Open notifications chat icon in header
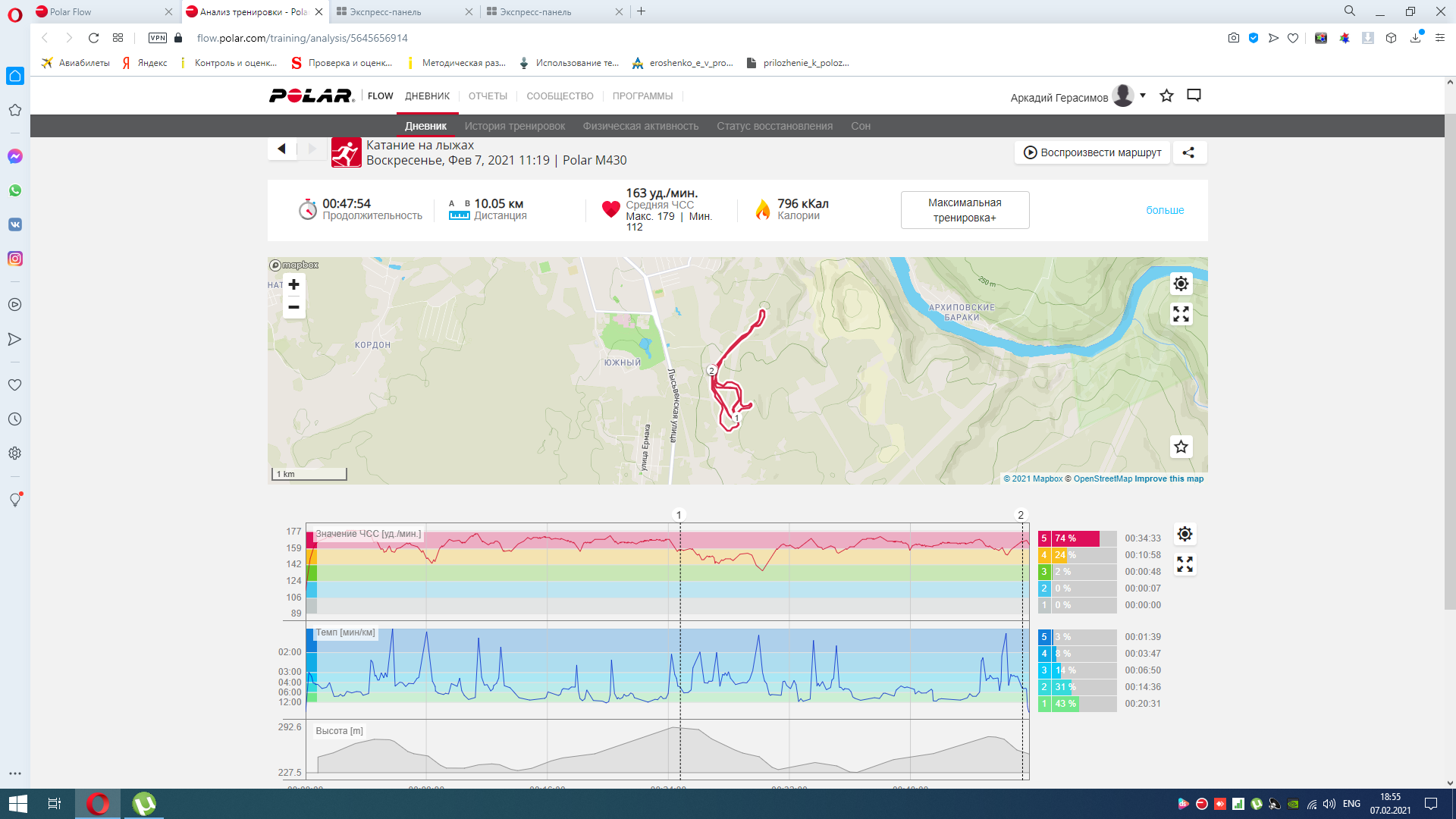The width and height of the screenshot is (1456, 819). pos(1194,96)
